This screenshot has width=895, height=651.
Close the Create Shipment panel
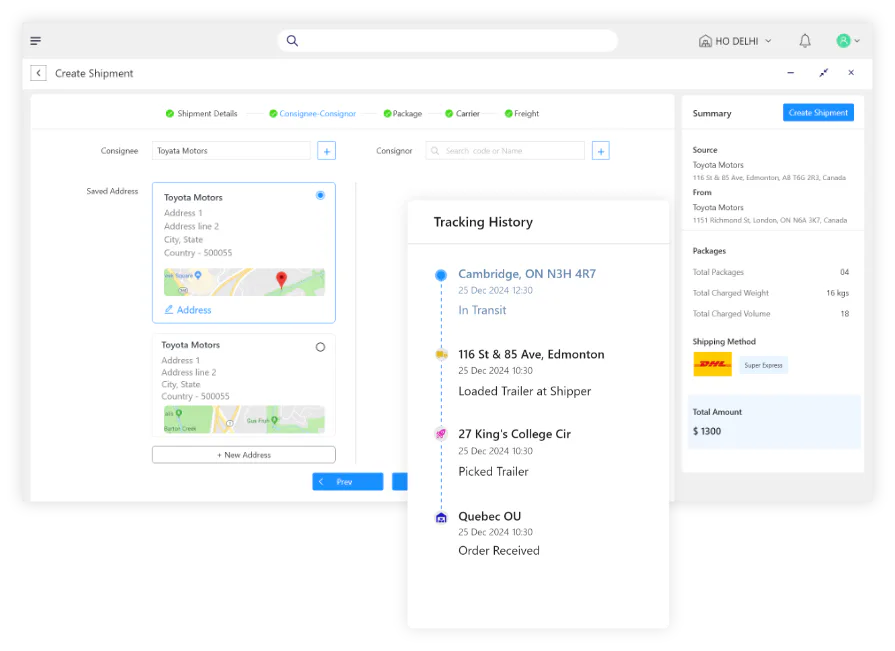(851, 72)
